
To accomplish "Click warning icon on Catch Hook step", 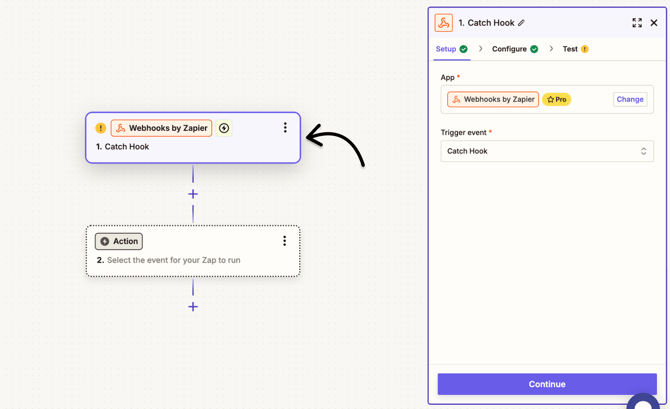I will (x=100, y=128).
